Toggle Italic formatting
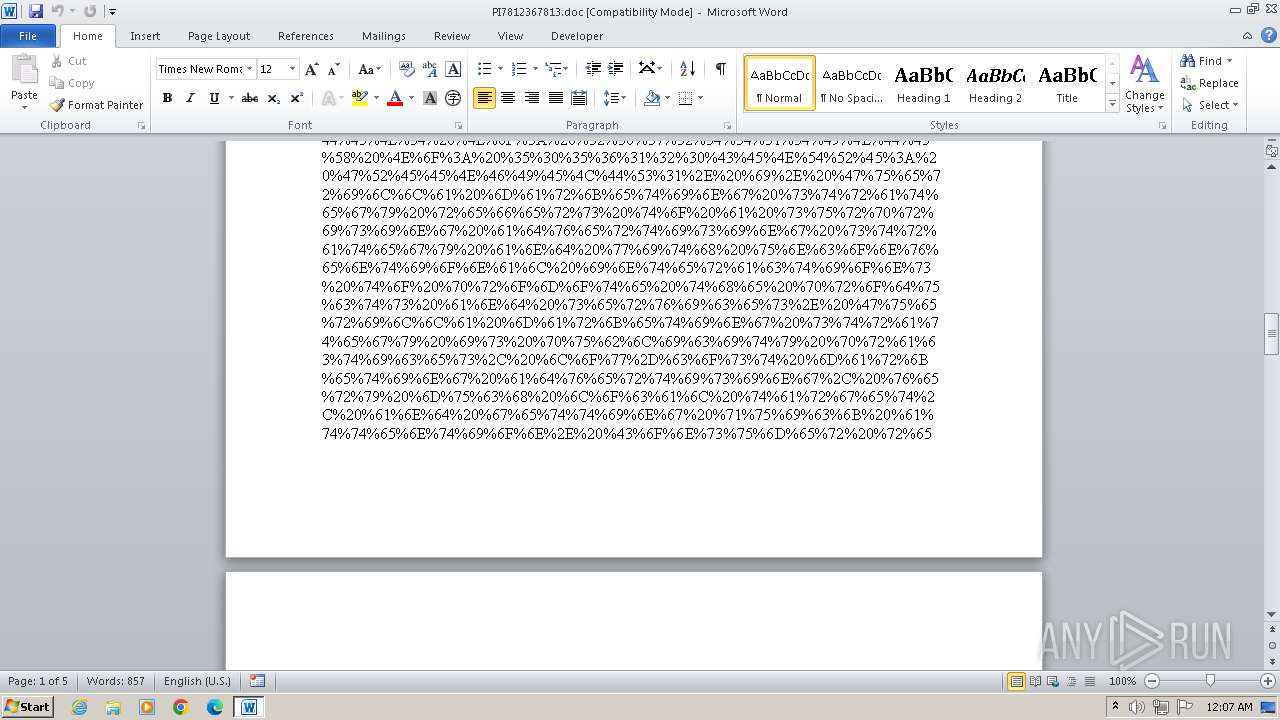This screenshot has width=1280, height=720. coord(190,98)
